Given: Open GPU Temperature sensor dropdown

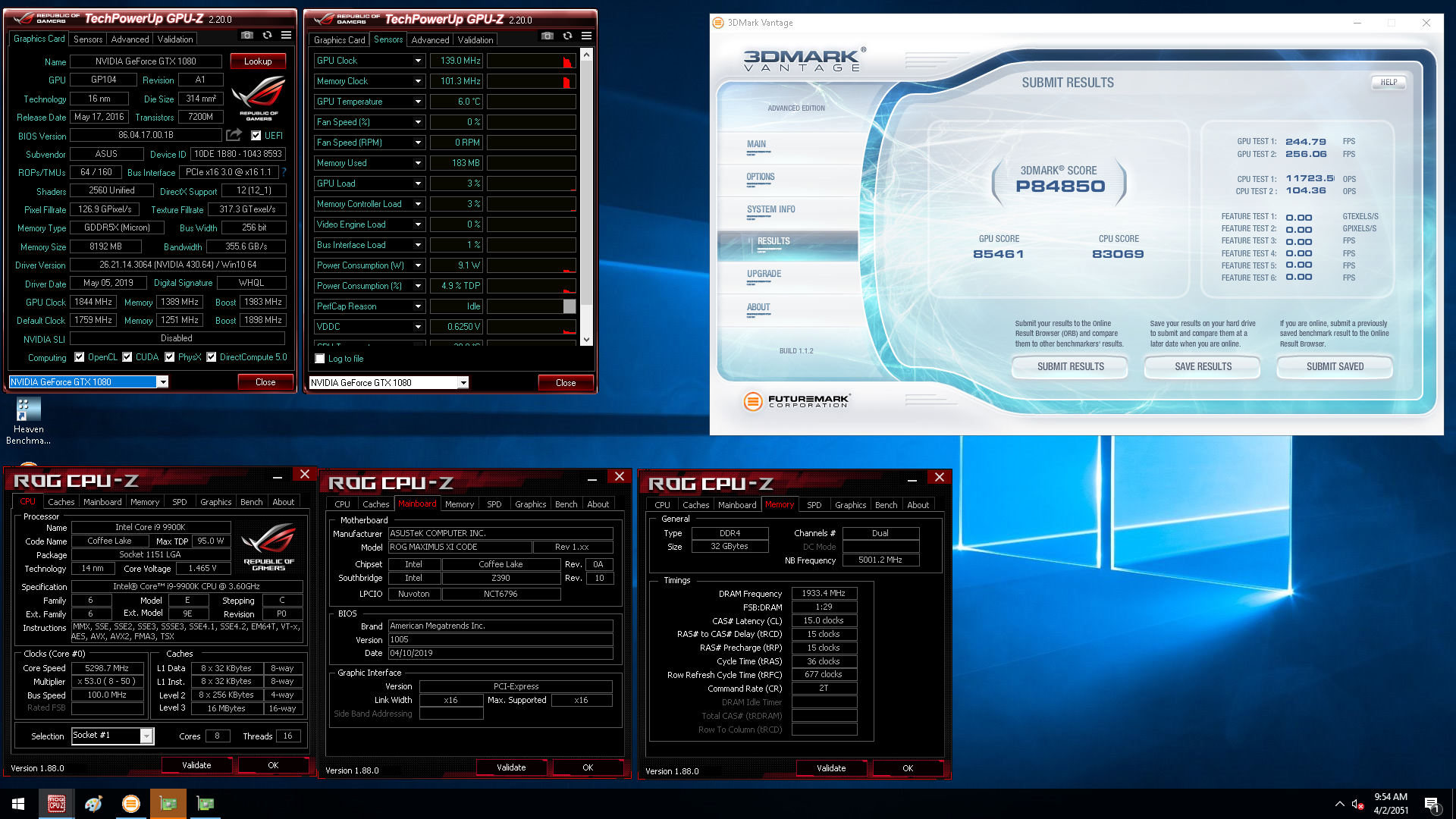Looking at the screenshot, I should pos(418,102).
